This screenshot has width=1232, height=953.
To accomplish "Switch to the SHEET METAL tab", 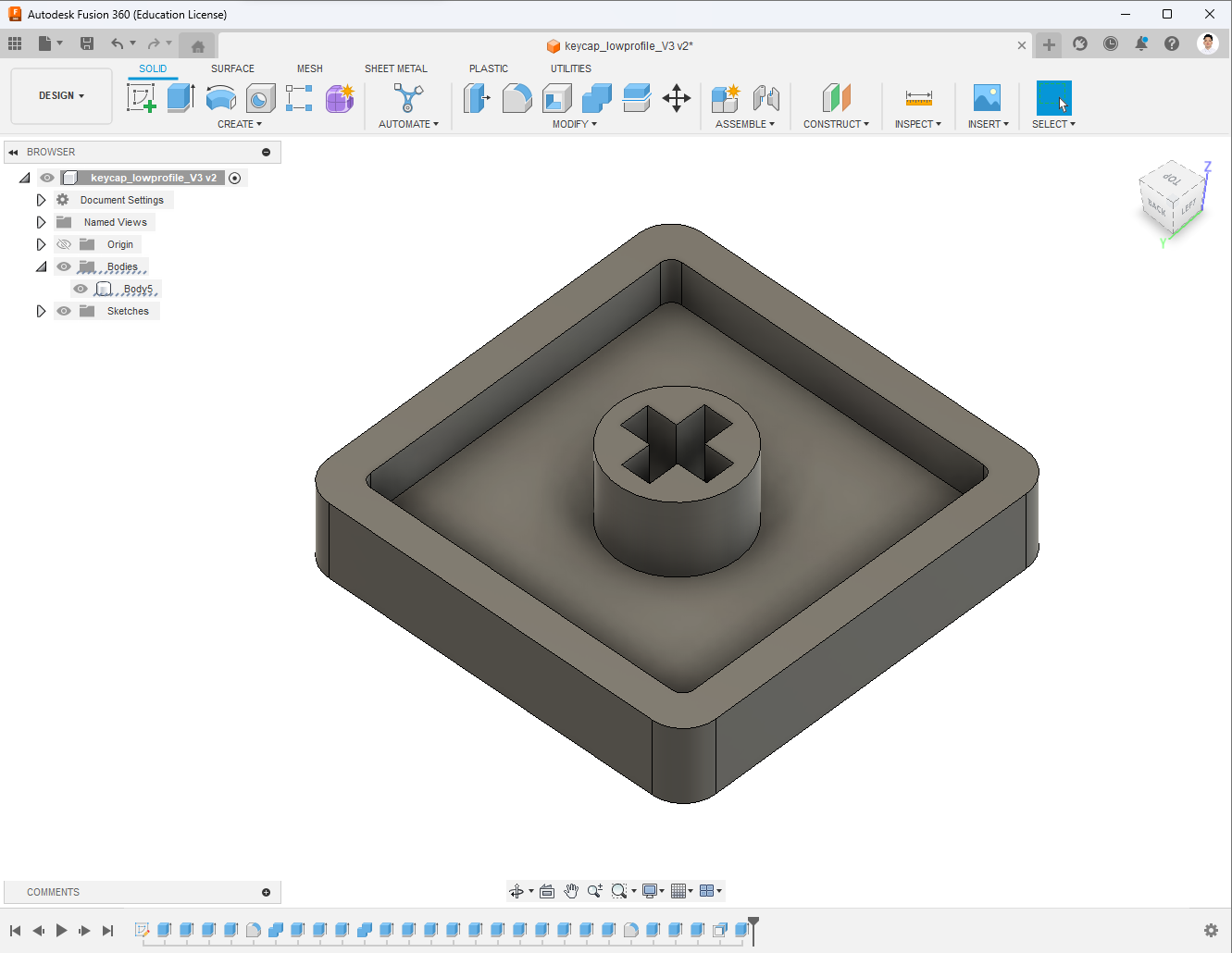I will tap(396, 68).
